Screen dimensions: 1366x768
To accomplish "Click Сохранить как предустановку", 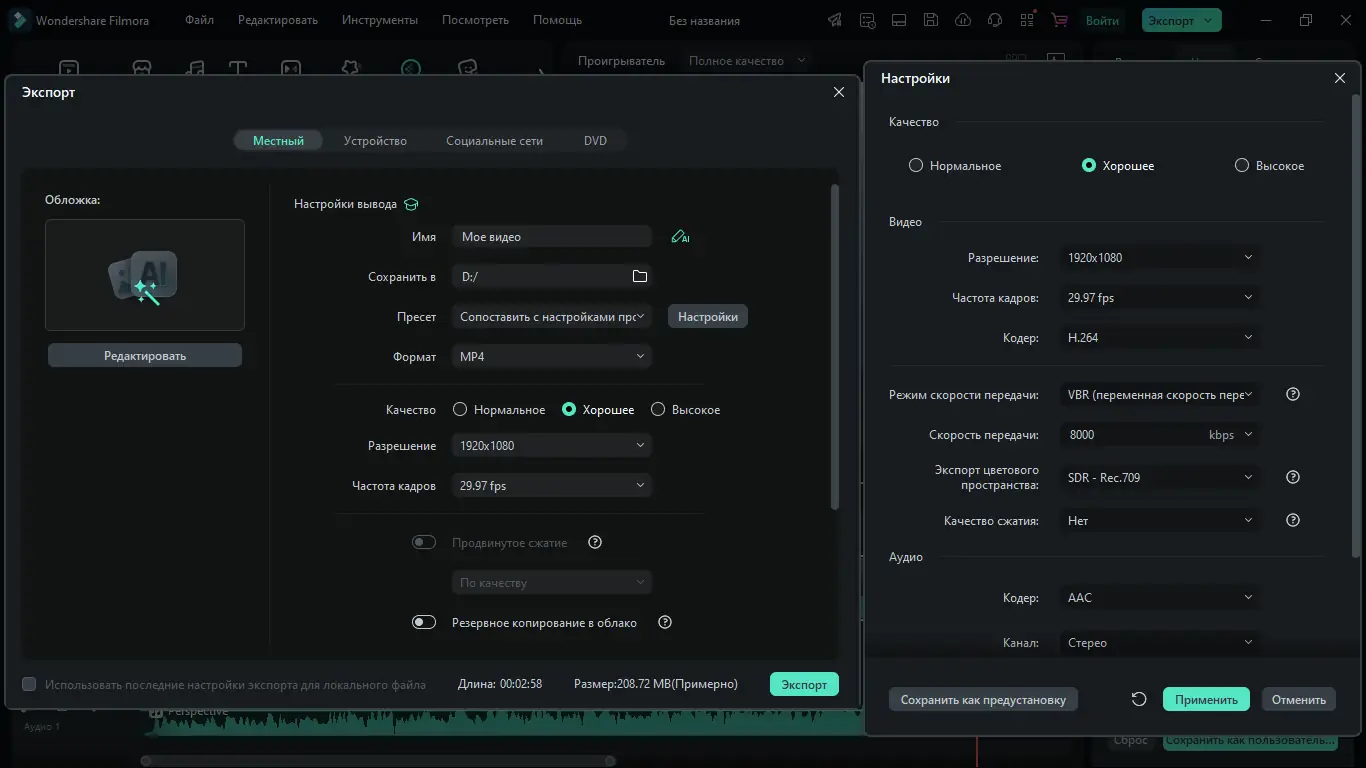I will coord(983,699).
